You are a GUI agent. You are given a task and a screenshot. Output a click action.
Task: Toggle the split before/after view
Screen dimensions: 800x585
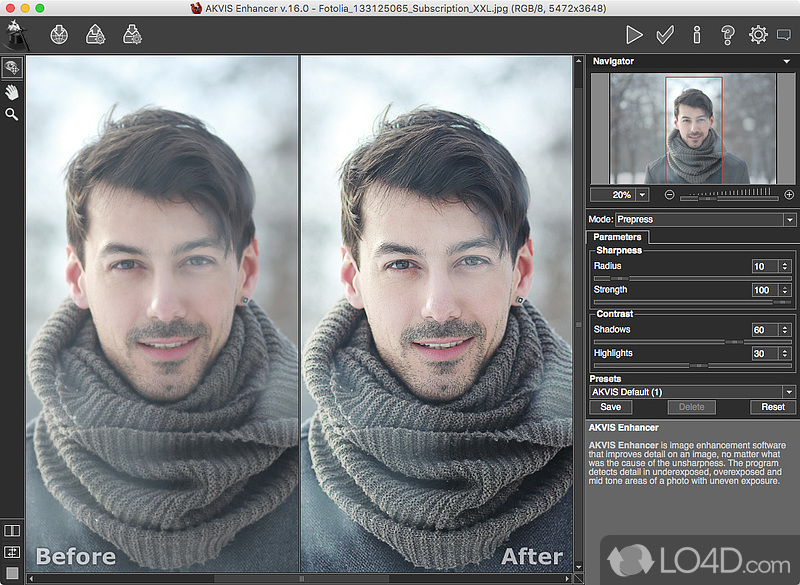coord(13,529)
